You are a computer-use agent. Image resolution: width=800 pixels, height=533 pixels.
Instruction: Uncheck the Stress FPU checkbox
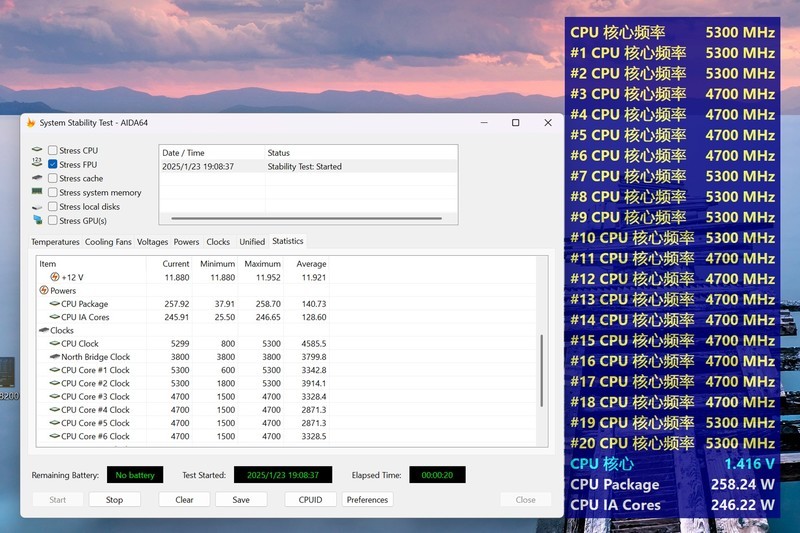point(53,165)
